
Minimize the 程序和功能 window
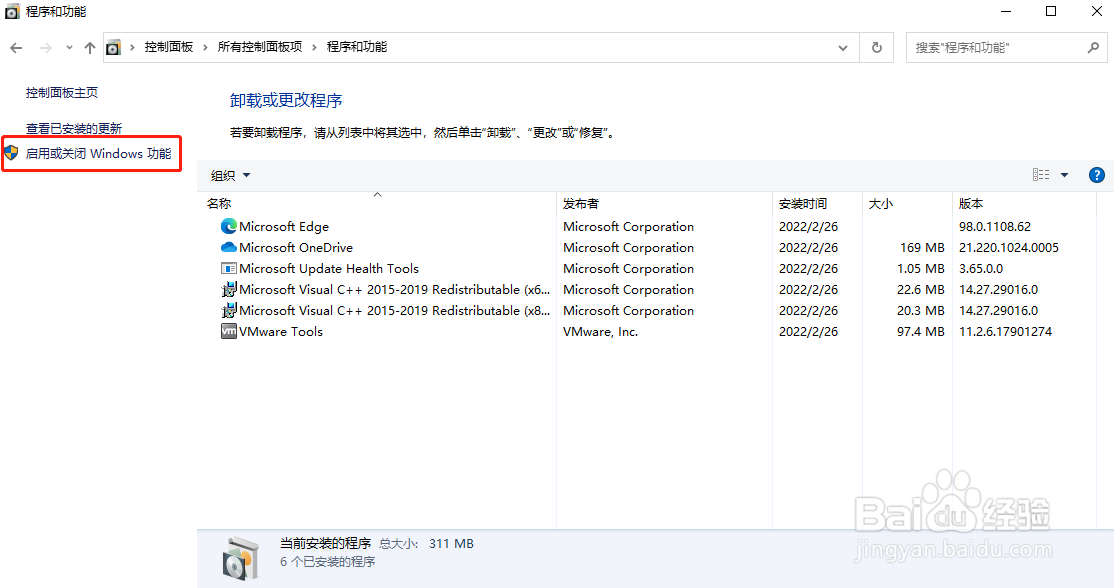[x=1006, y=11]
